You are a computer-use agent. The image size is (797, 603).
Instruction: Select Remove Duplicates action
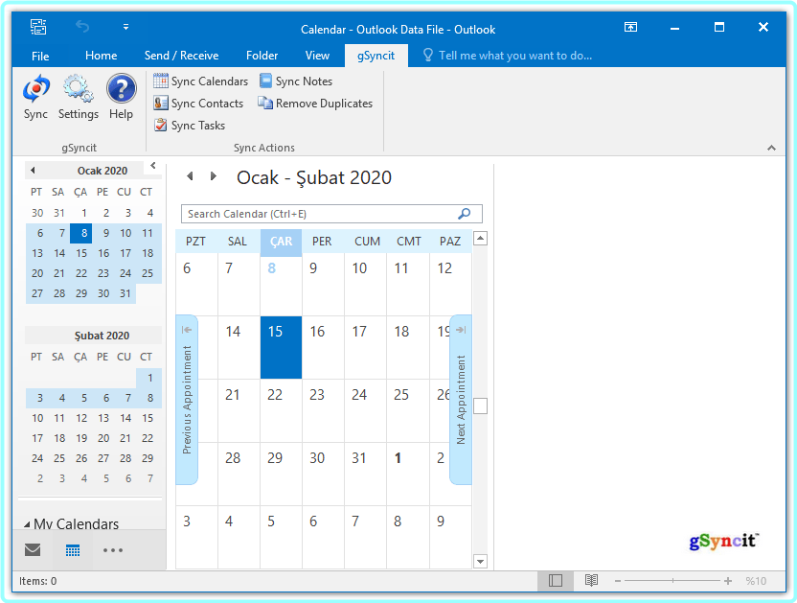click(x=315, y=104)
